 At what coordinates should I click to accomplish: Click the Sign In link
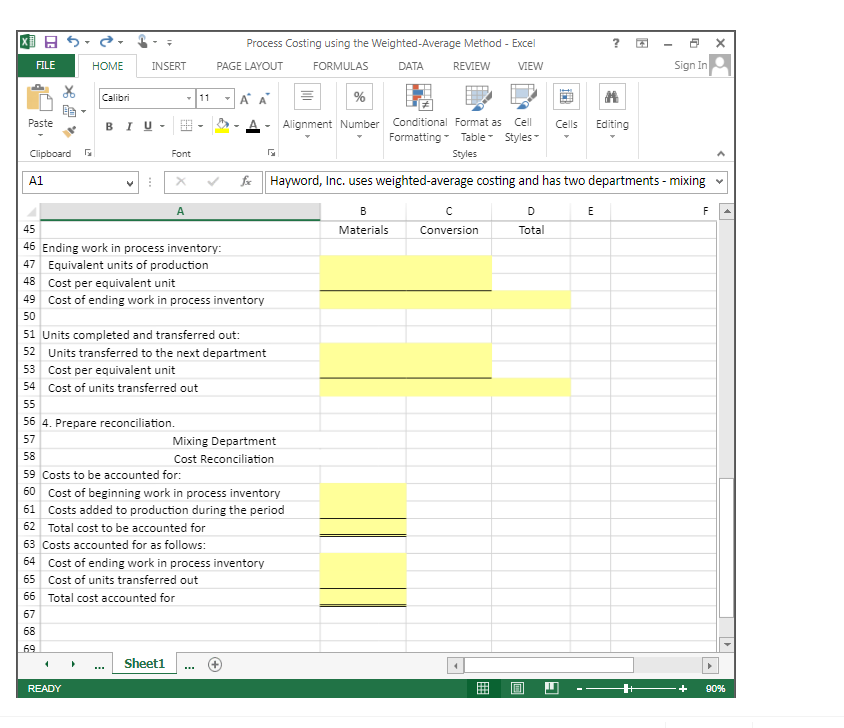[x=689, y=64]
